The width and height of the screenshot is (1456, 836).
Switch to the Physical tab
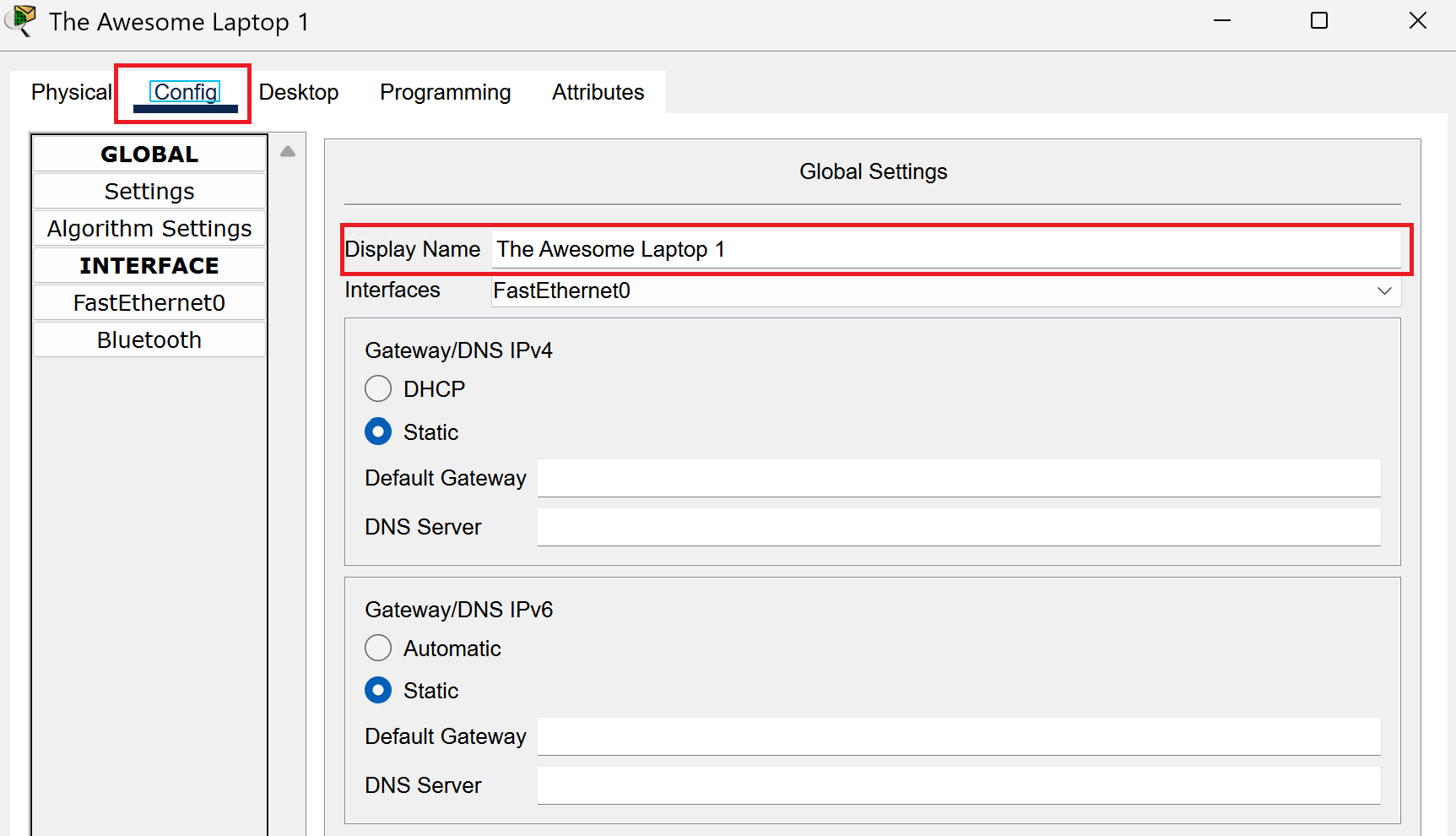coord(71,92)
